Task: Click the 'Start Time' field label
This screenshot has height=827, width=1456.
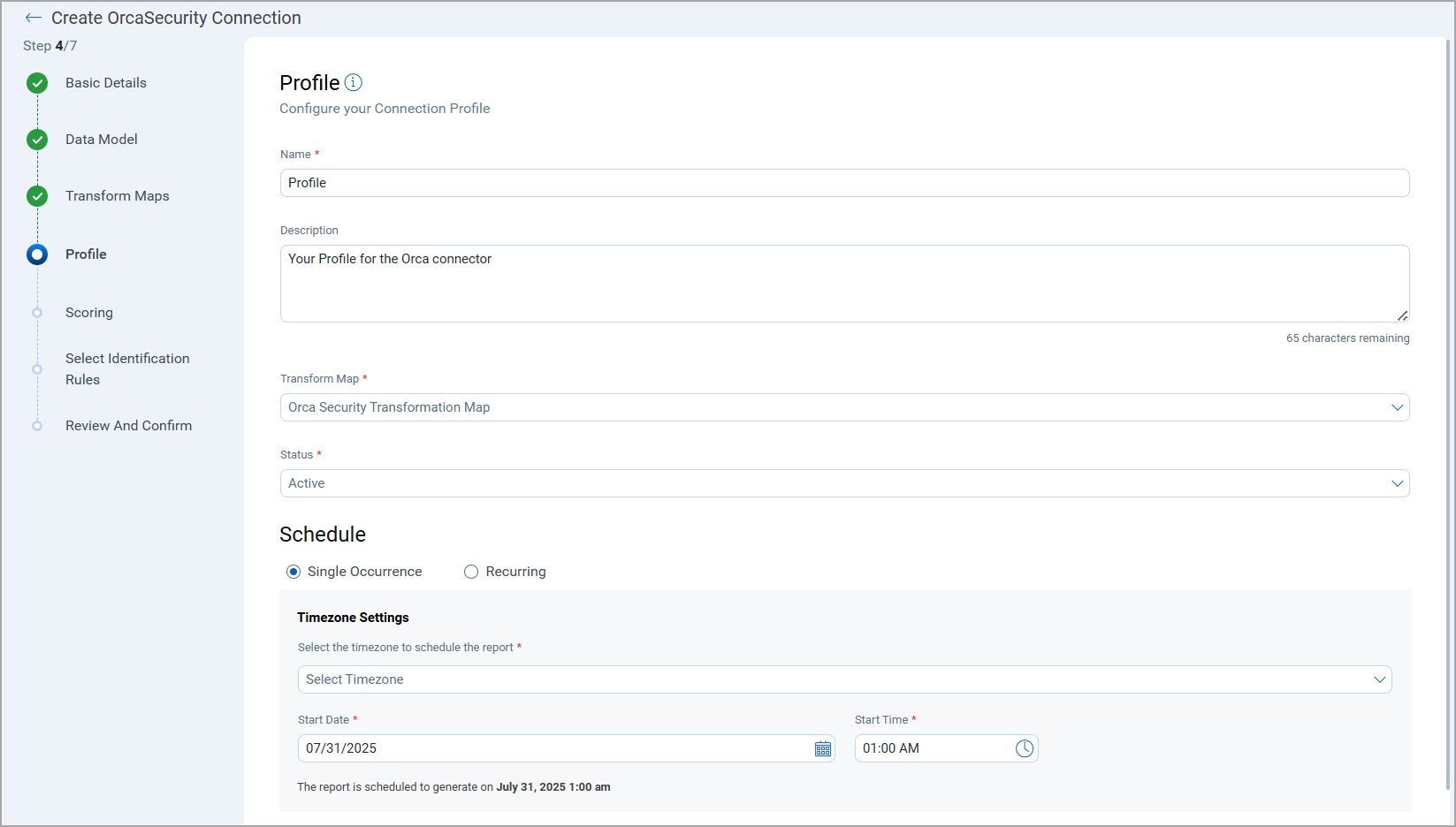Action: [881, 720]
